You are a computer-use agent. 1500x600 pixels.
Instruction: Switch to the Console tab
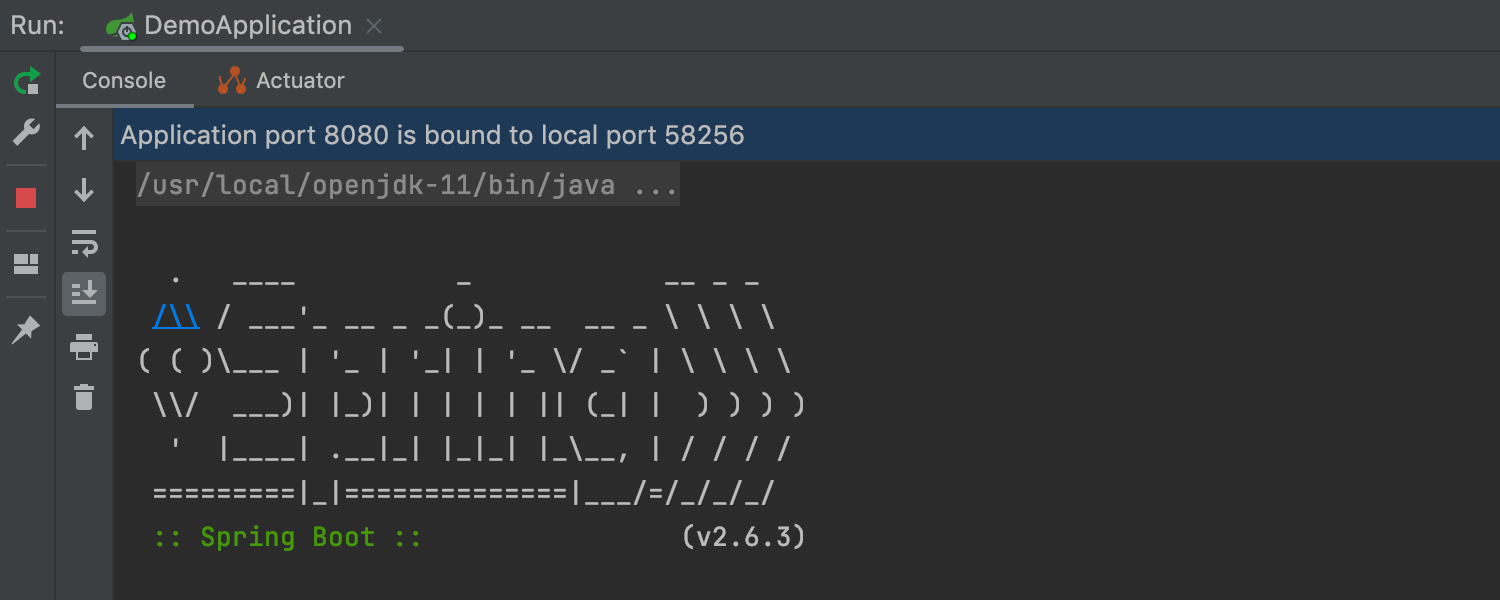tap(124, 81)
